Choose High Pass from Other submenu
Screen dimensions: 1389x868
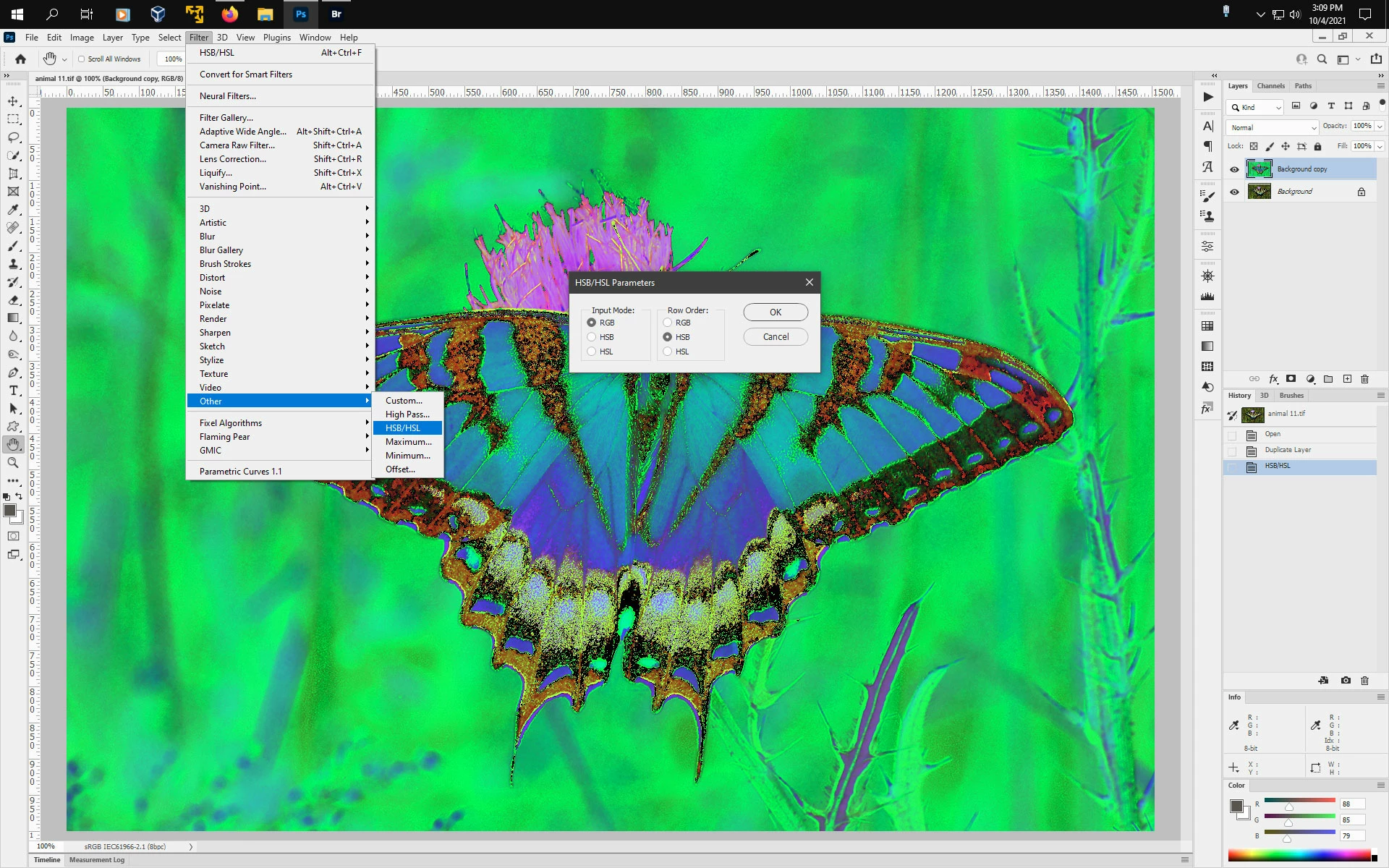point(407,414)
